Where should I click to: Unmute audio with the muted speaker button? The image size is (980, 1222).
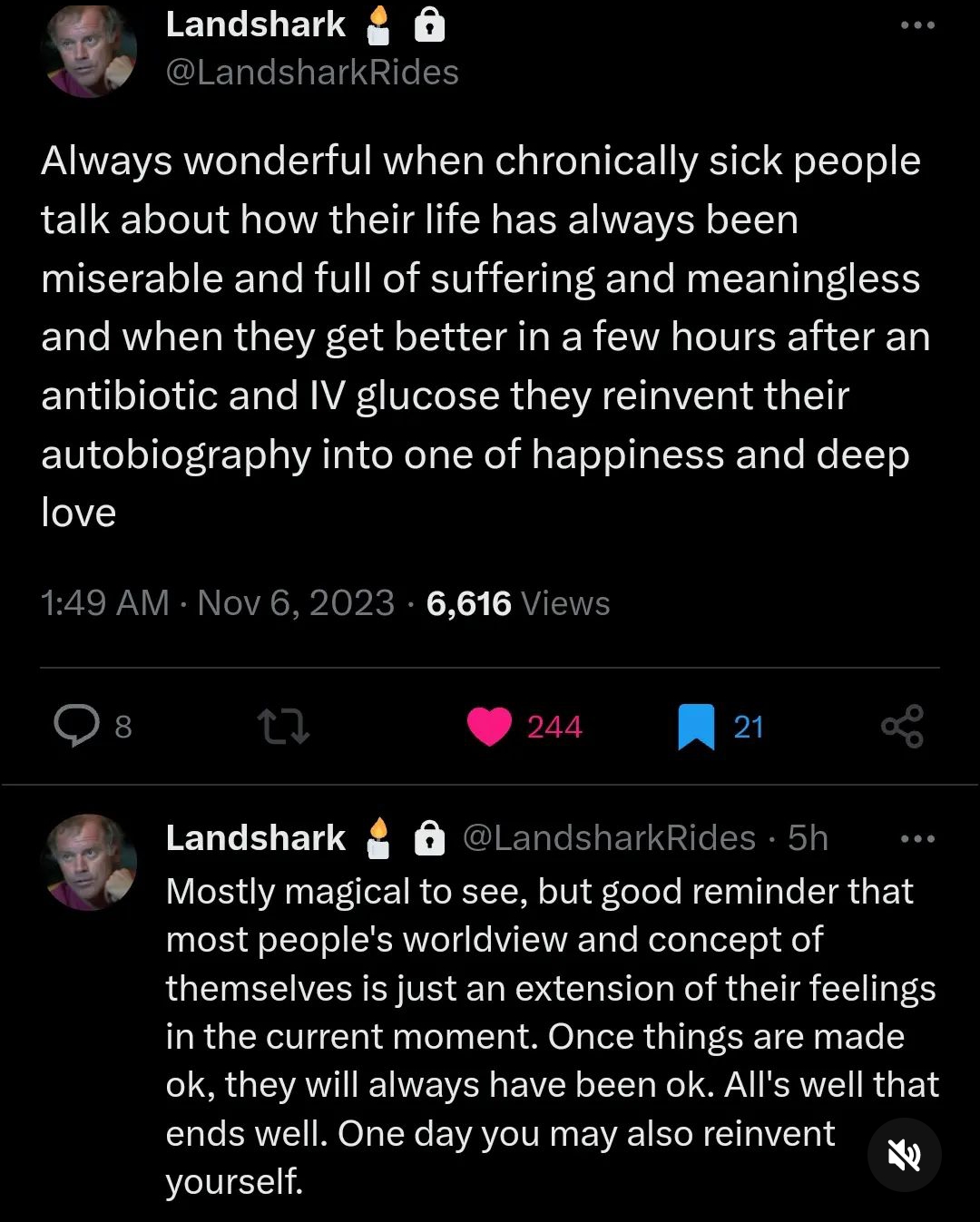click(x=904, y=1154)
